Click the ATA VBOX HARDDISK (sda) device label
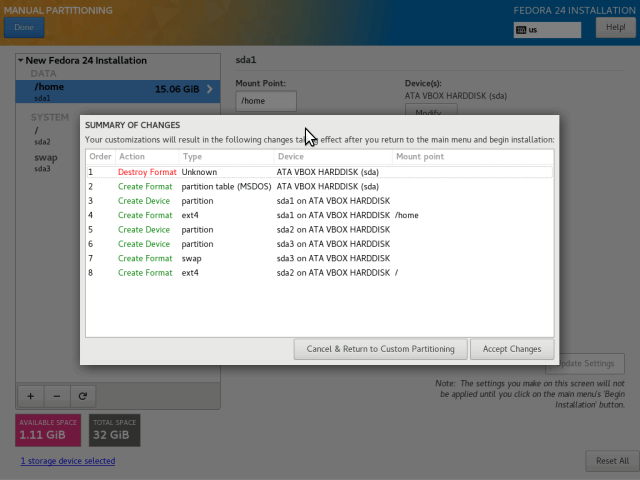Screen dimensions: 640x480 pos(456,96)
